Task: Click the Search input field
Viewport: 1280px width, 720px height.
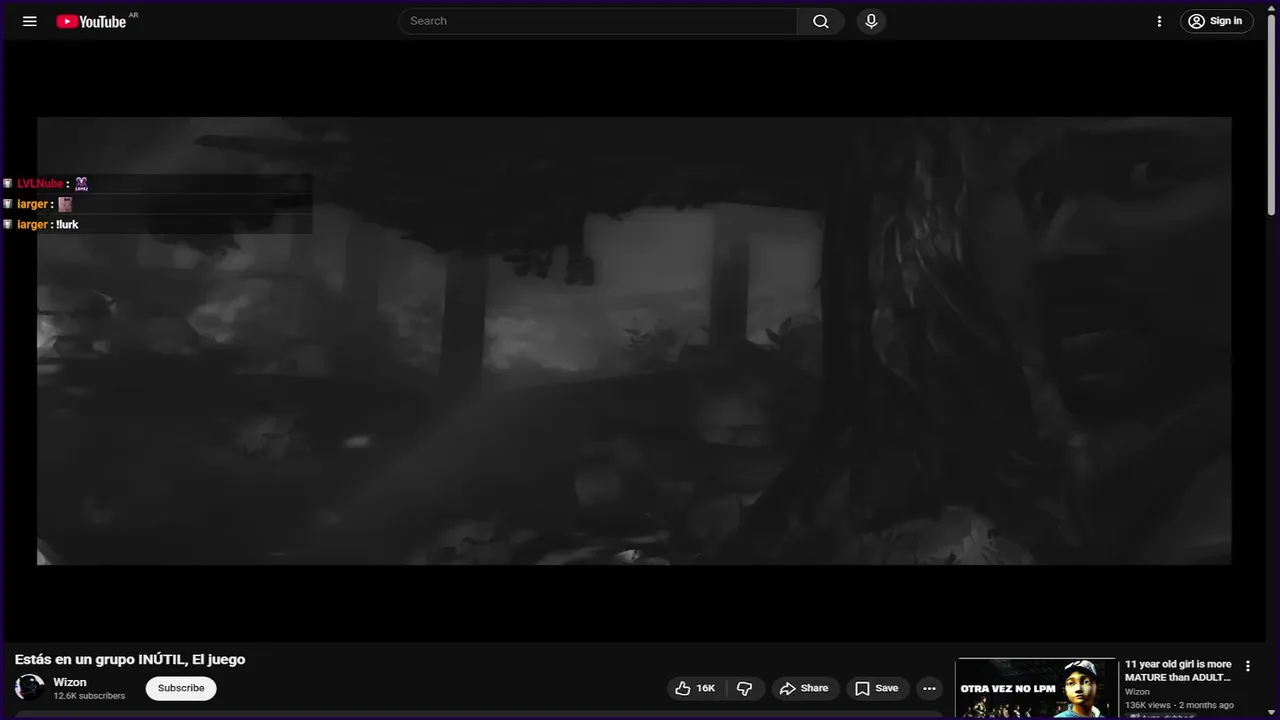Action: tap(598, 21)
